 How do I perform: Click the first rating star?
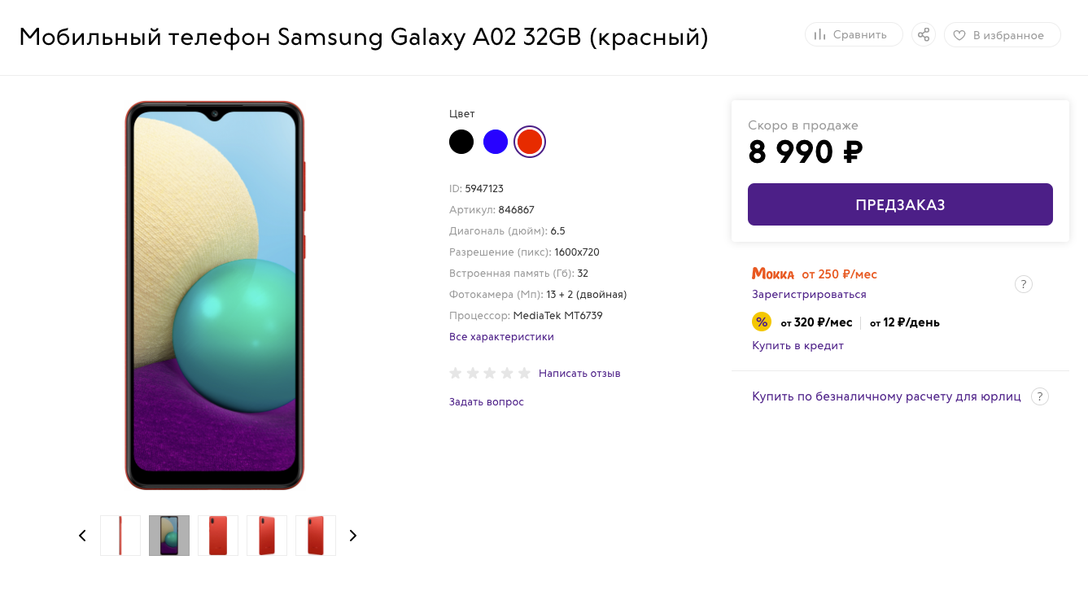pos(456,373)
